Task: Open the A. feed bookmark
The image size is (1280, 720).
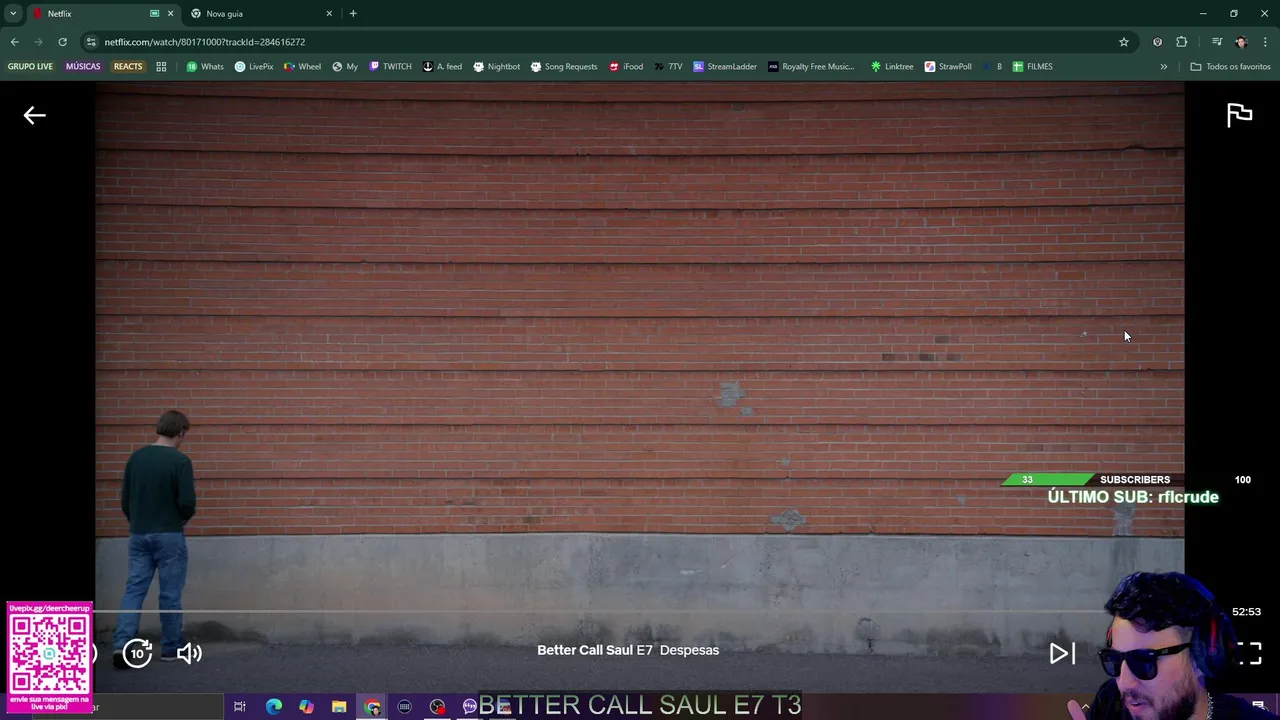Action: (442, 67)
